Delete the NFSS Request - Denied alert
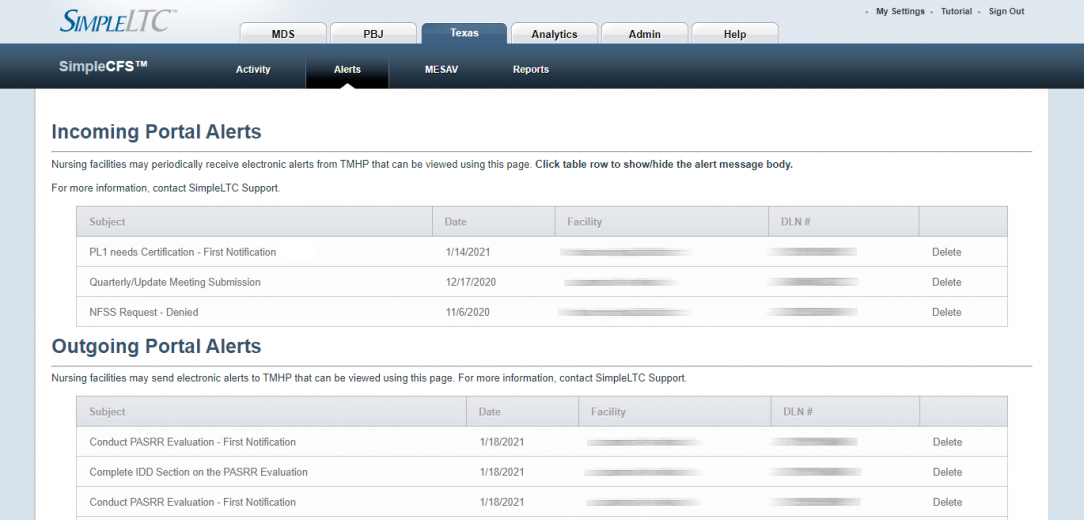 coord(946,312)
